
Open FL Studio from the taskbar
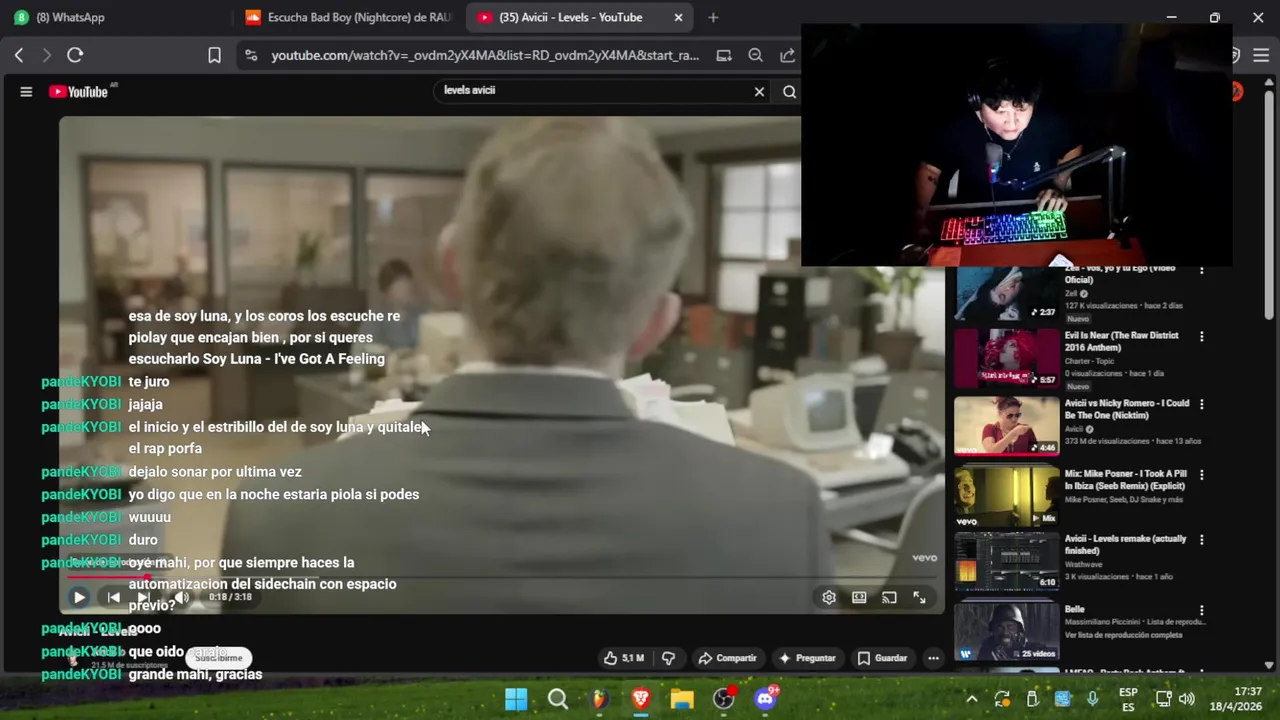coord(599,699)
